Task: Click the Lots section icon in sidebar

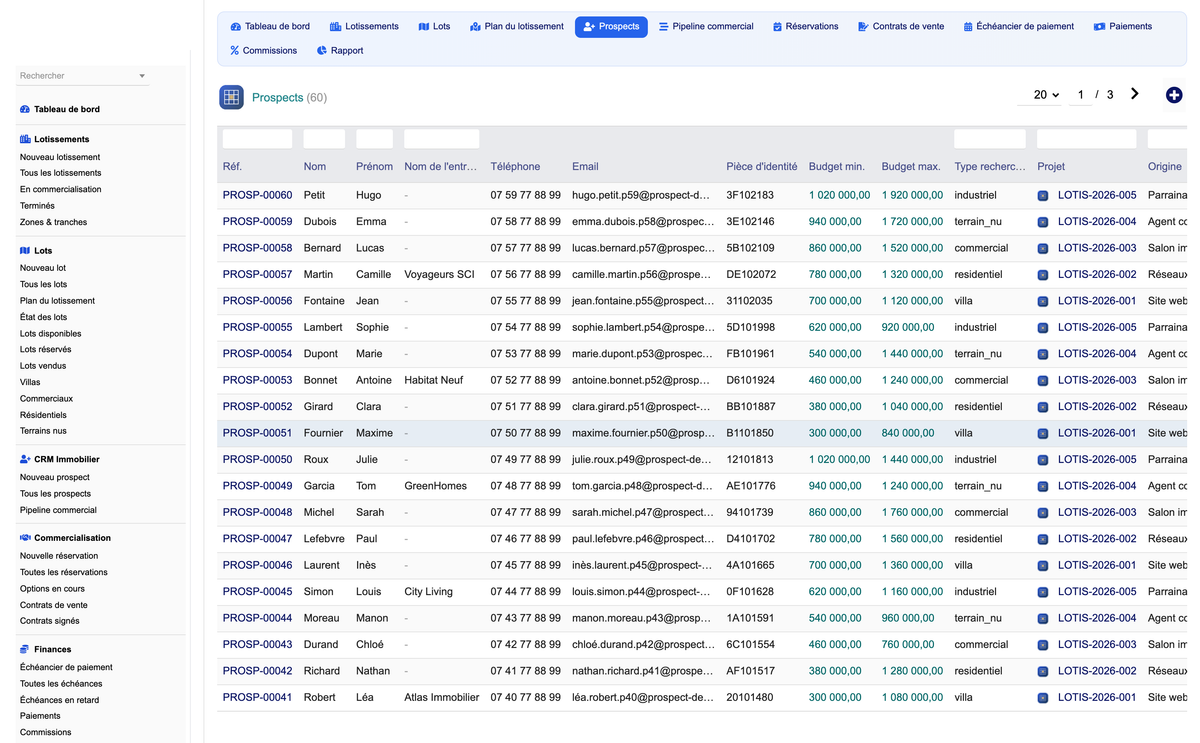Action: (x=25, y=251)
